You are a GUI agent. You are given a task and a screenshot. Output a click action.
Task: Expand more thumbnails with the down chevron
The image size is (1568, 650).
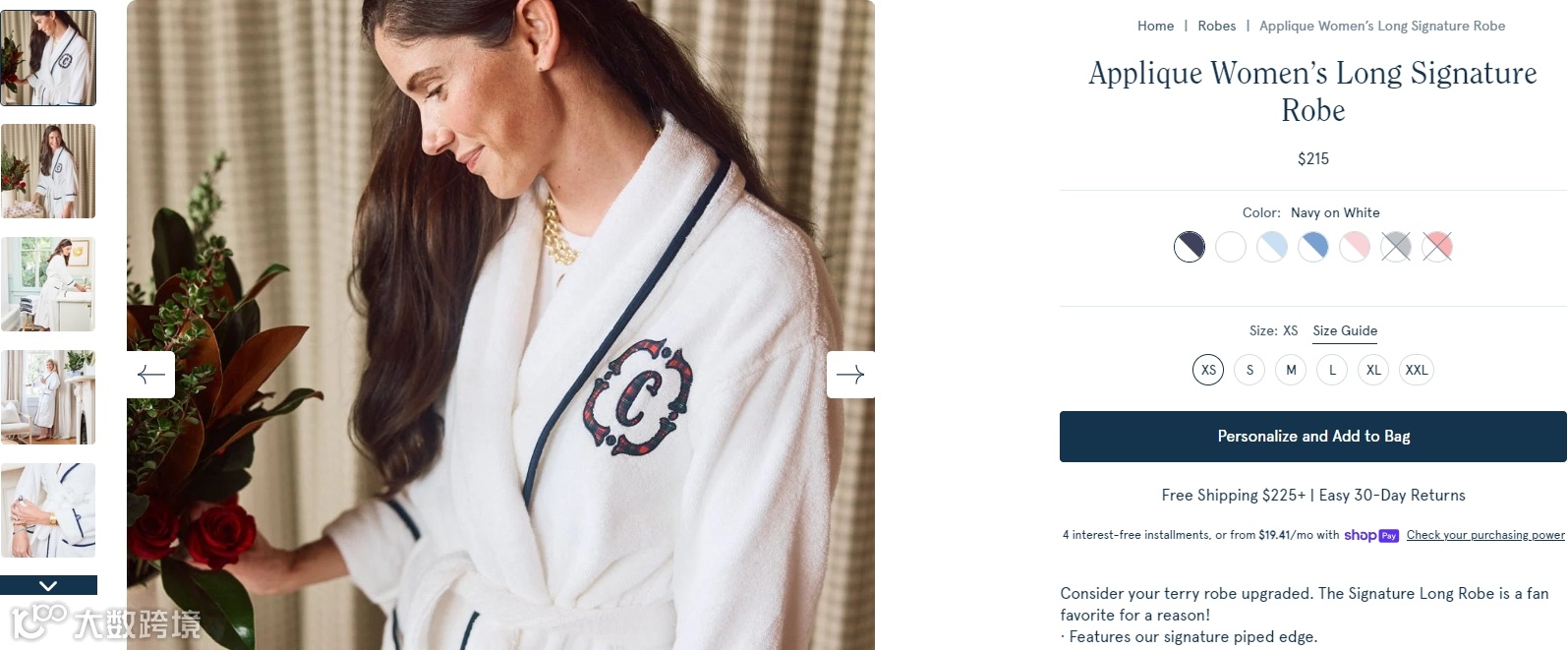[48, 585]
